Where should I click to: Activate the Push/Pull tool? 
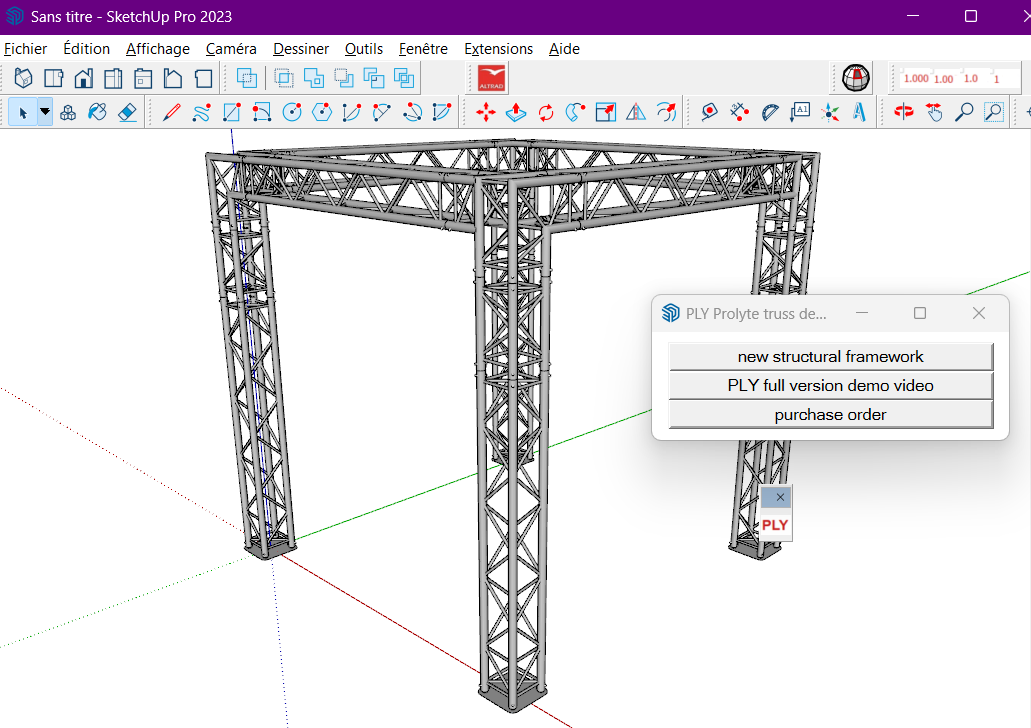point(515,112)
